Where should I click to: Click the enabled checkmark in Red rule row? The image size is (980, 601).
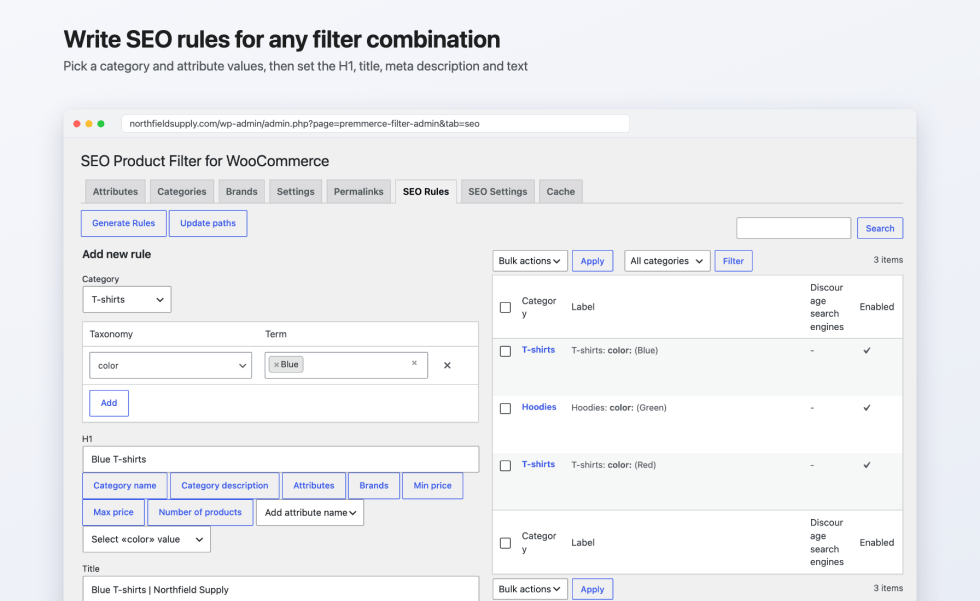coord(867,465)
